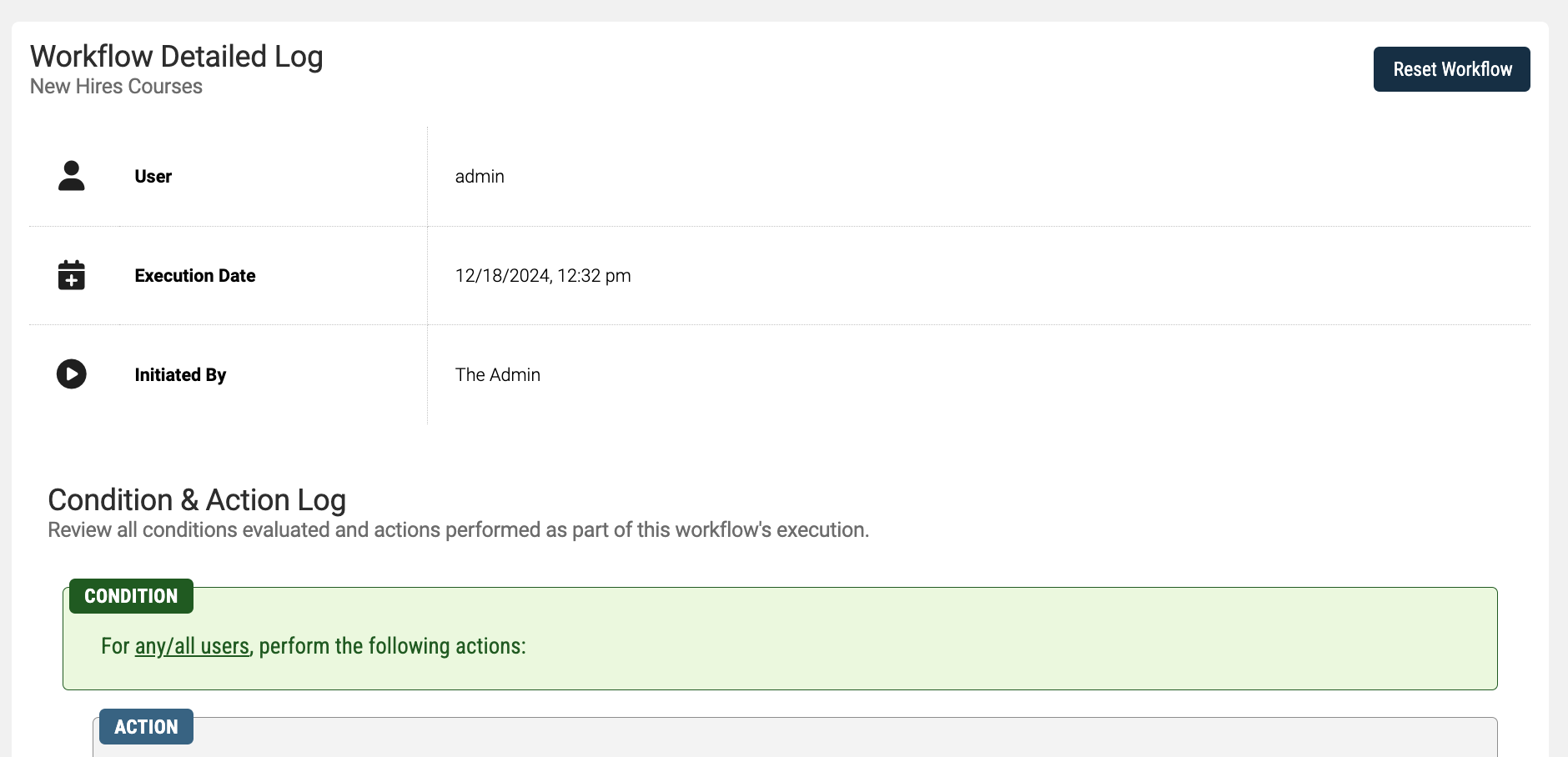Click the User row label
Image resolution: width=1568 pixels, height=757 pixels.
pos(153,177)
